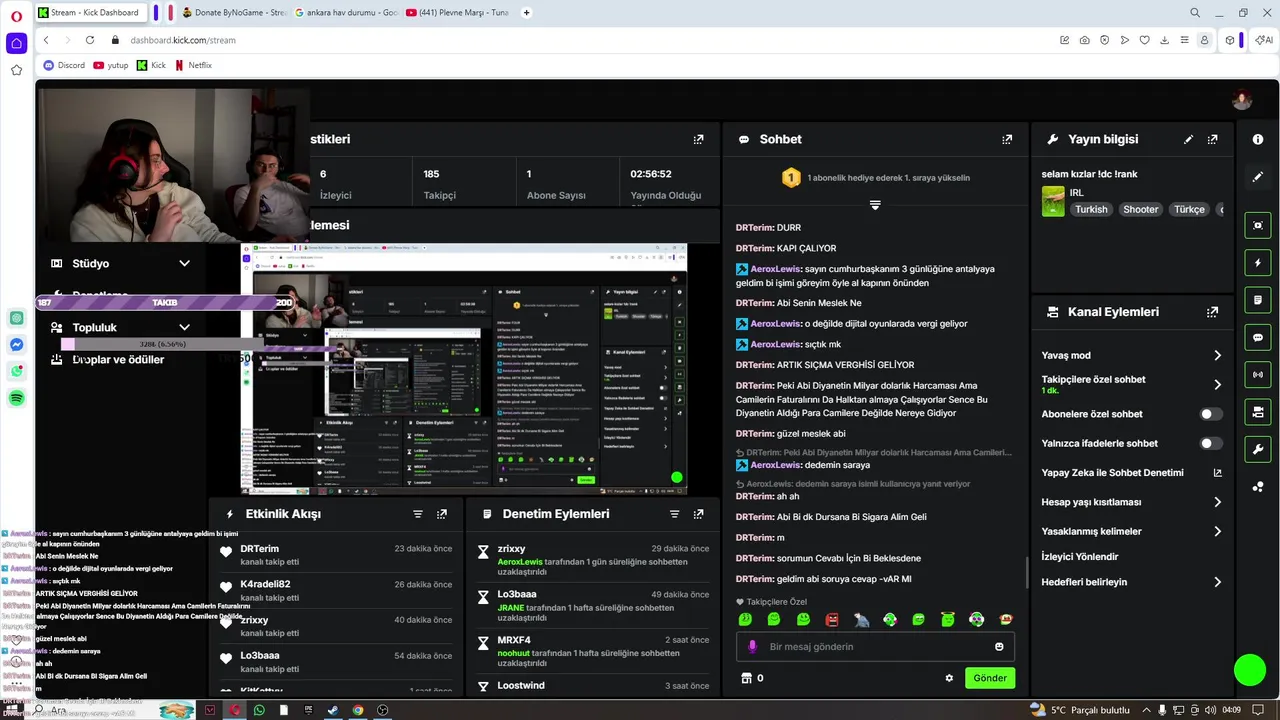
Task: Click the Turkish stream tag
Action: point(1091,210)
